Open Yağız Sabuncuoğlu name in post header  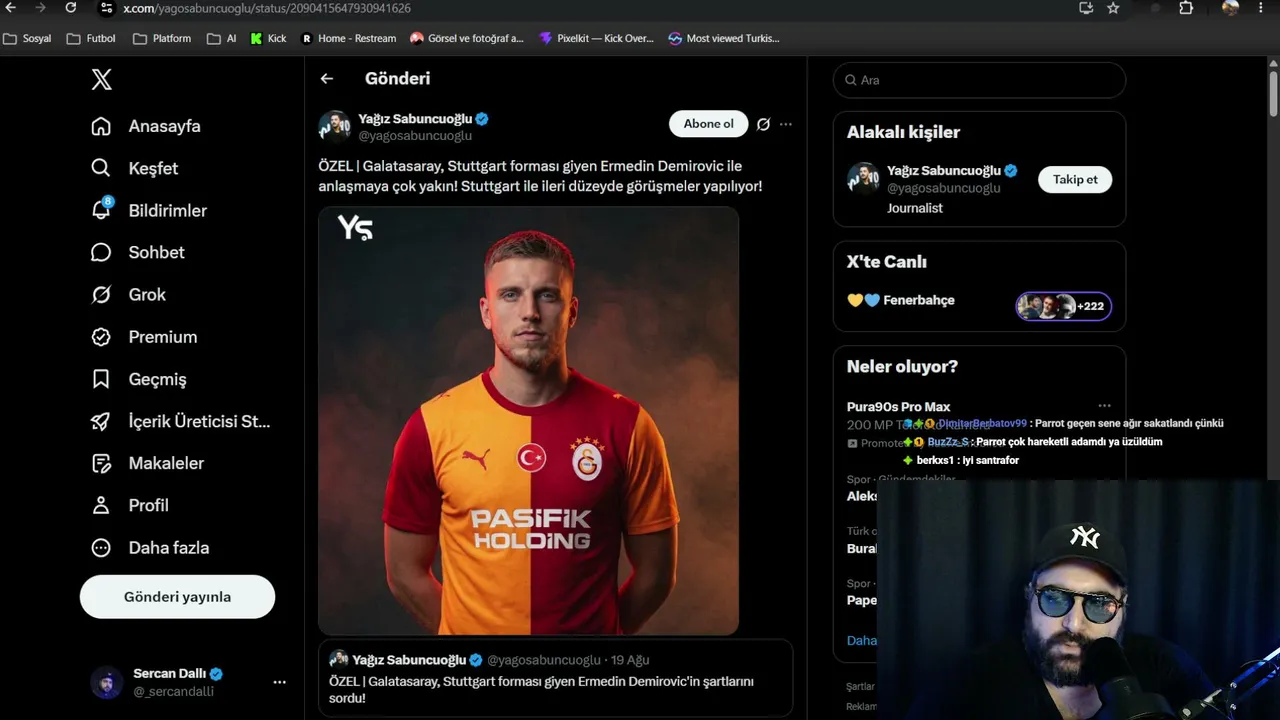[415, 119]
